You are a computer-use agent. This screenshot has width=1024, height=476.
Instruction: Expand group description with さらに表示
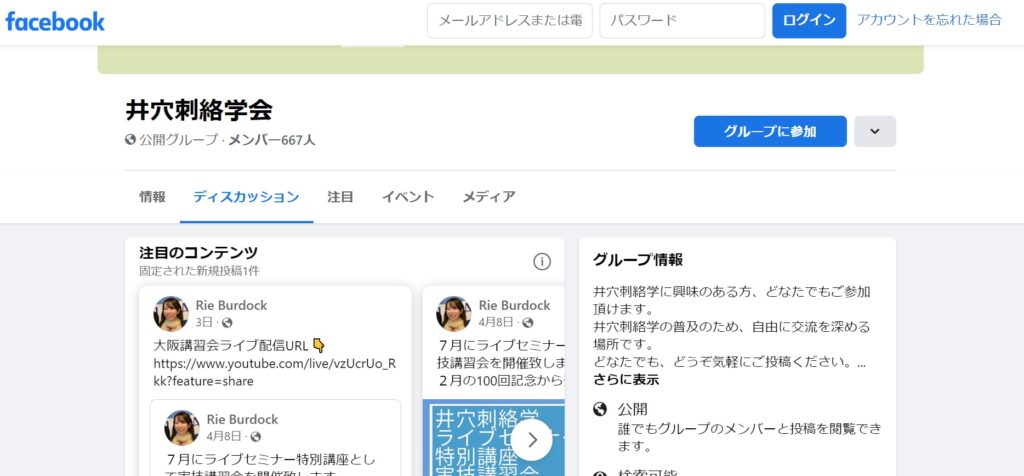(626, 379)
